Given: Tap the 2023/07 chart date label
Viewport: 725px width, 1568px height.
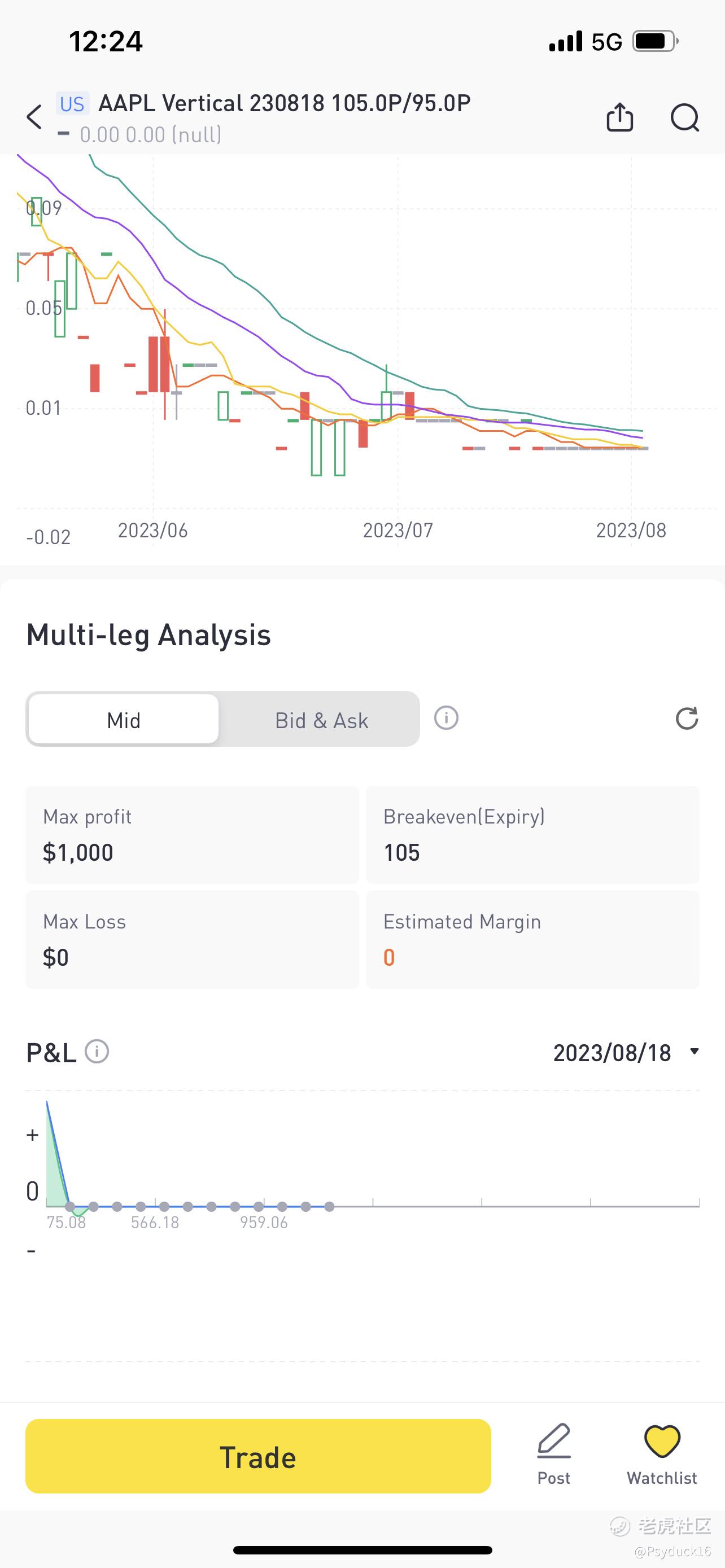Looking at the screenshot, I should click(398, 530).
